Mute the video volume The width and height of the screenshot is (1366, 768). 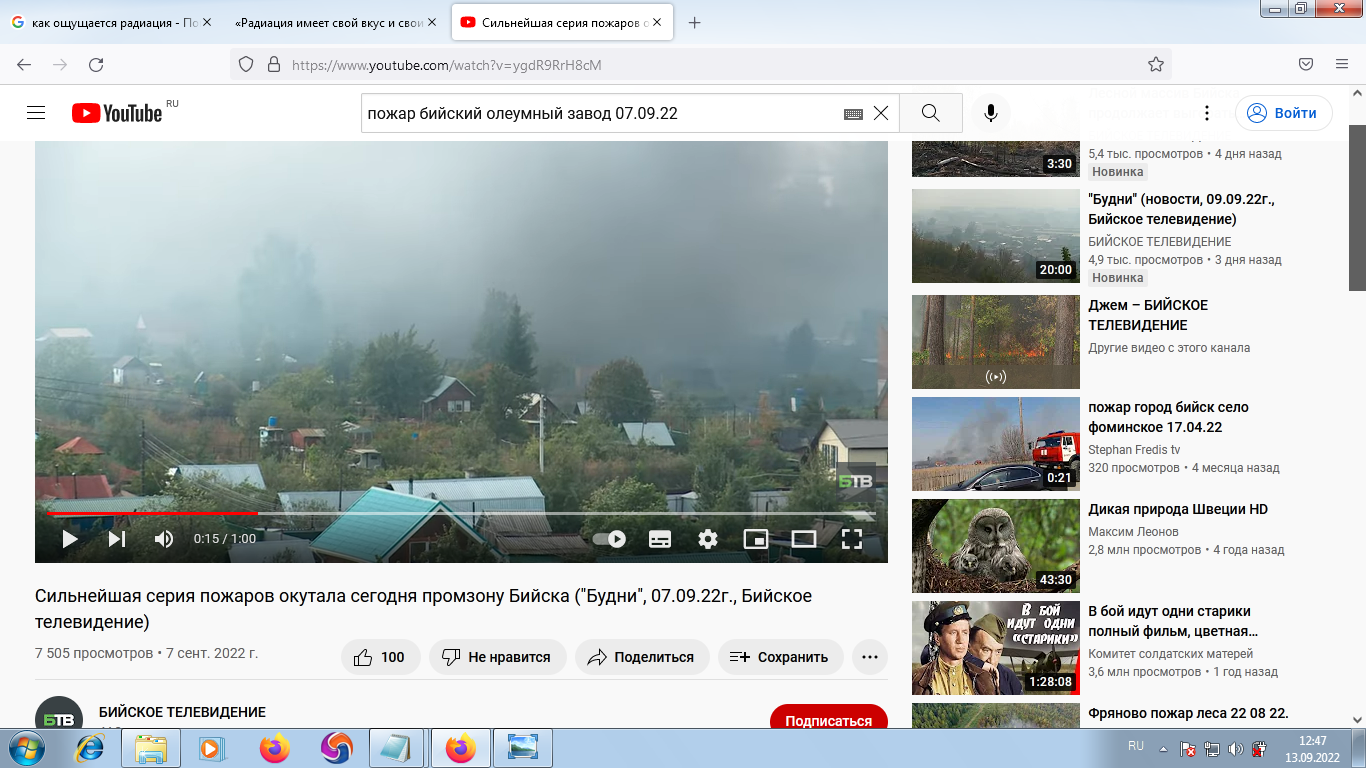click(164, 539)
